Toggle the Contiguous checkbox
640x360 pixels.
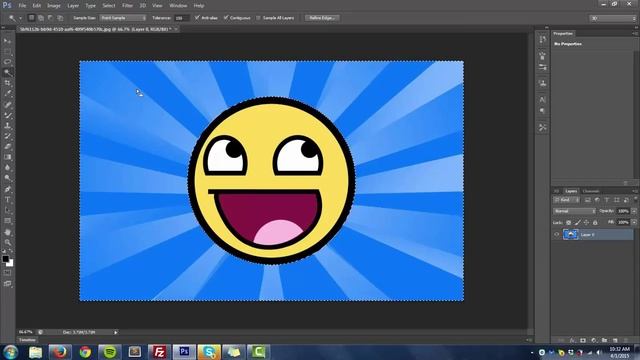(x=226, y=18)
